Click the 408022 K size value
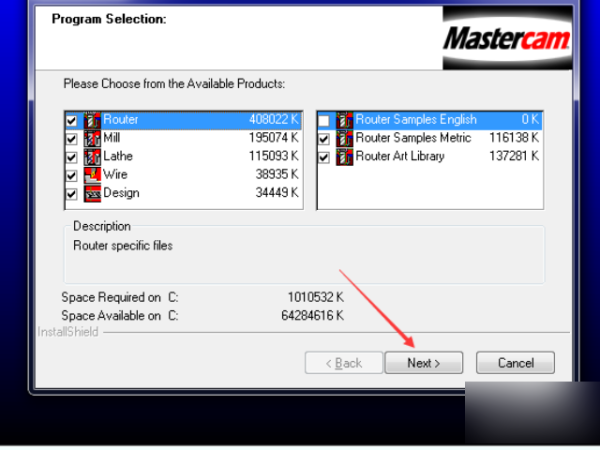 pos(274,120)
